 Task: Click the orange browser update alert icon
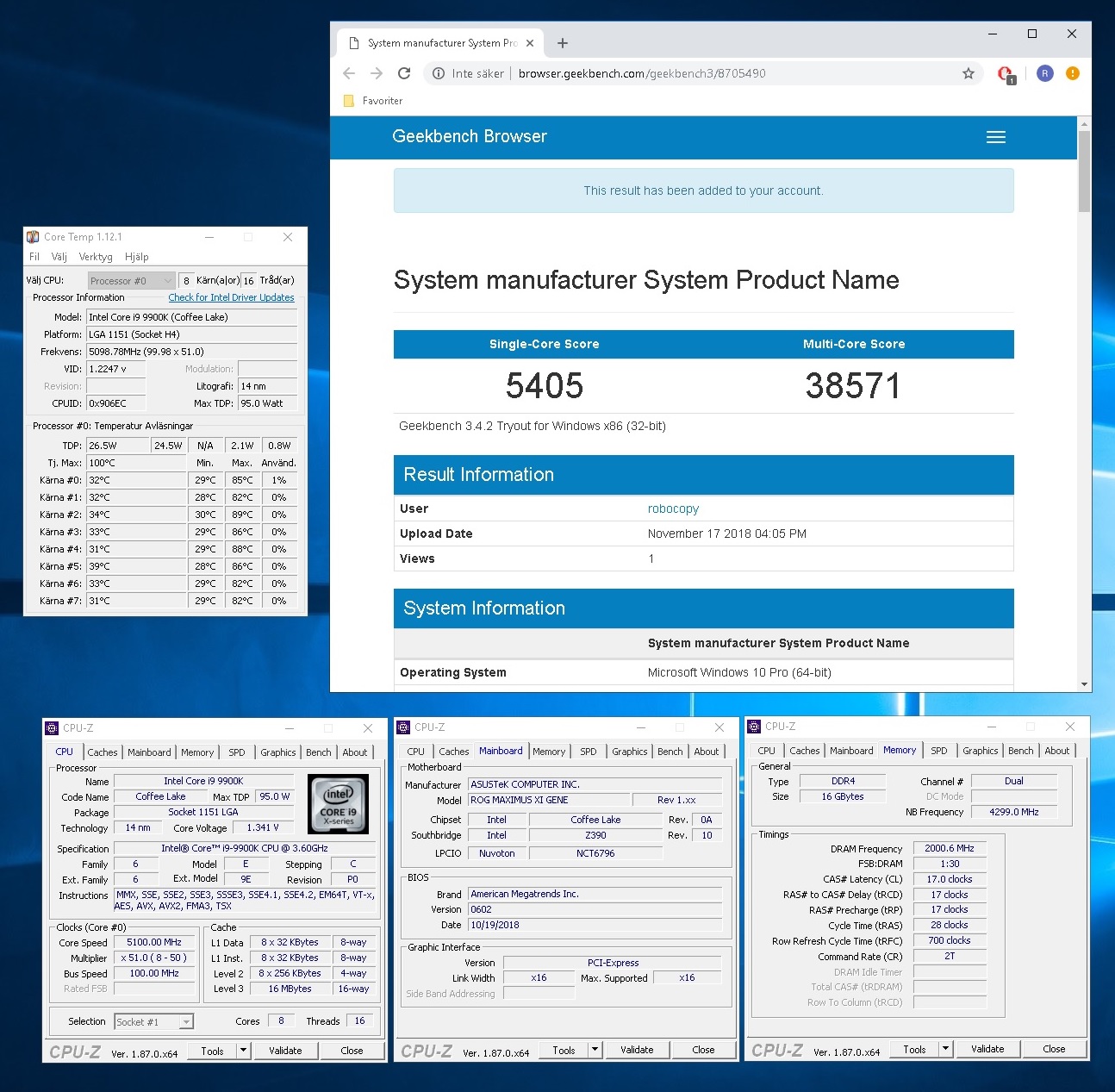(x=1073, y=73)
